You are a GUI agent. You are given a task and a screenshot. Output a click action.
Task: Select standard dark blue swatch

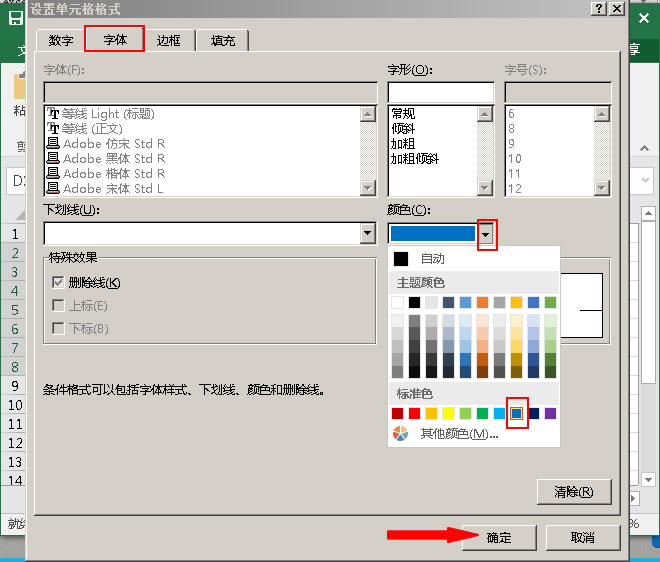point(533,413)
